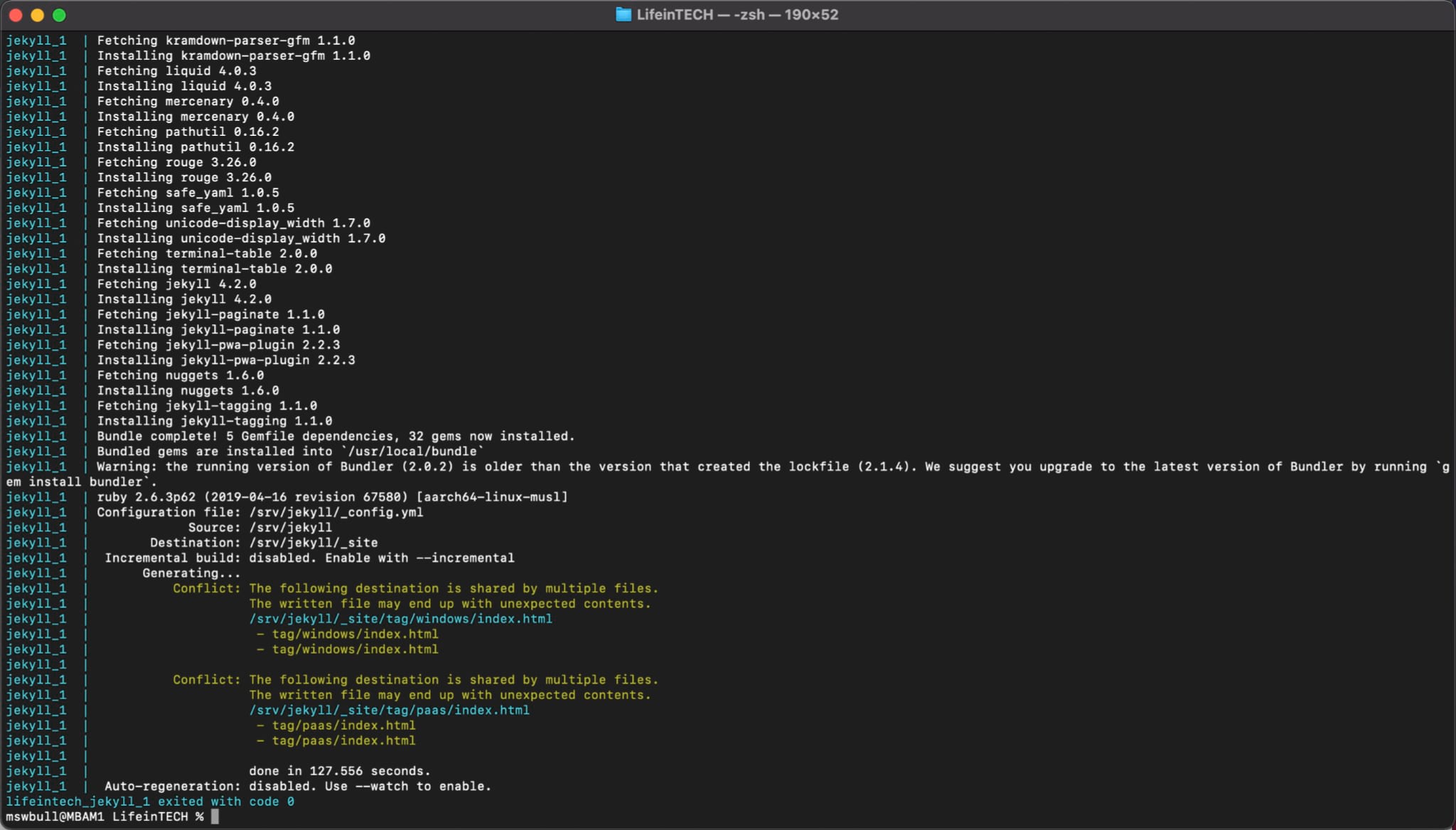Click line 'Fetching pathutil 0.16.2'

[188, 132]
